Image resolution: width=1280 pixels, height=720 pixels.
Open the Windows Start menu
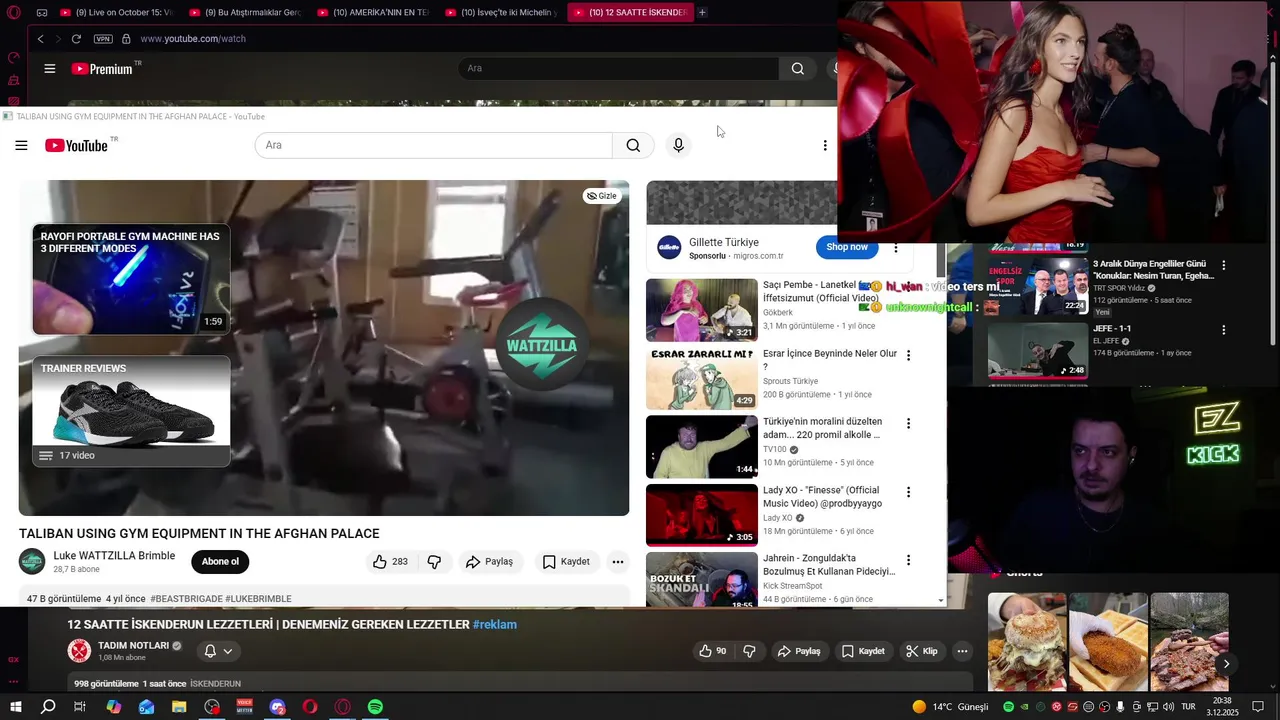[x=16, y=707]
